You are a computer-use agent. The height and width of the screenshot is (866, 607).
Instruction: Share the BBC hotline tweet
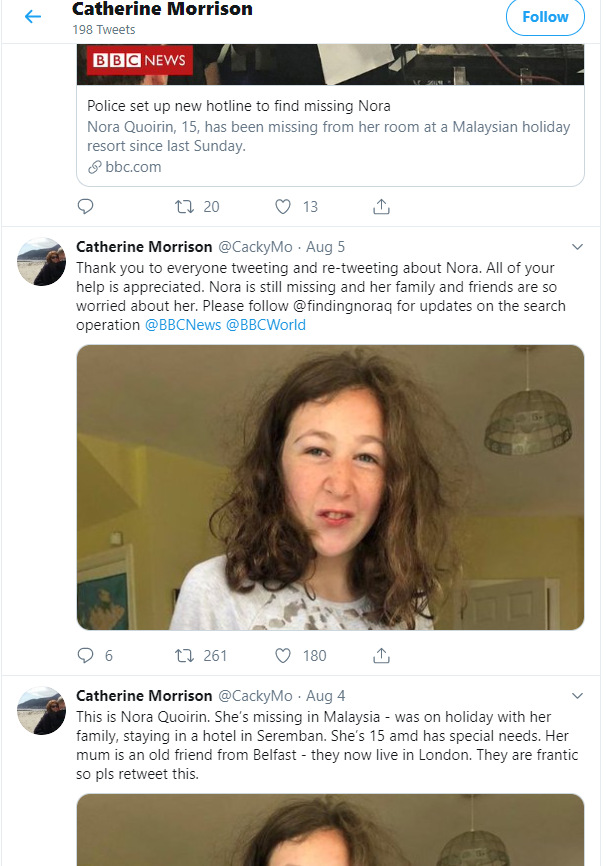tap(381, 207)
